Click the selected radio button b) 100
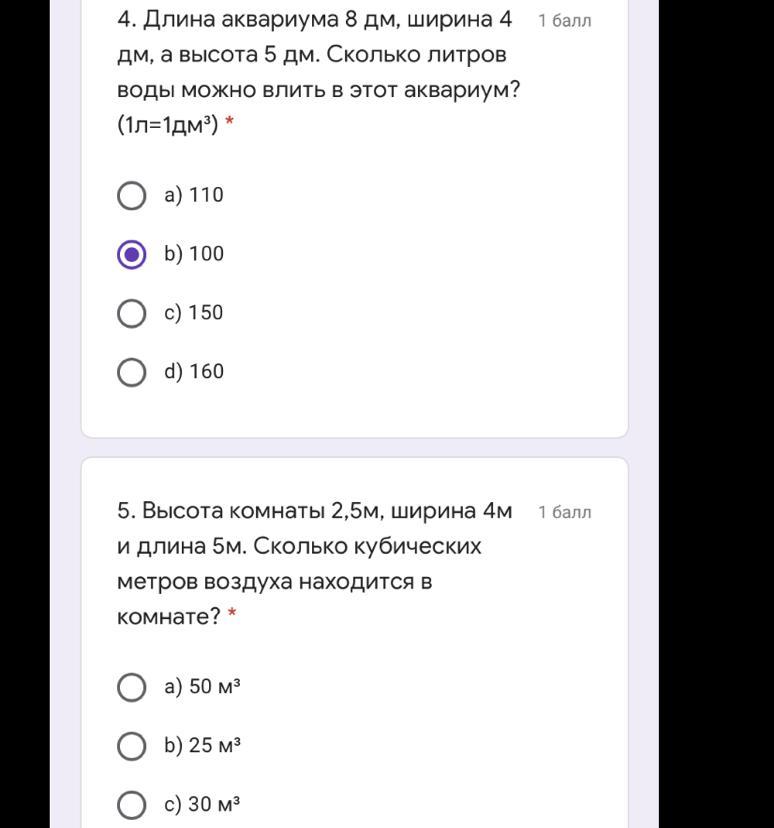 pos(132,255)
